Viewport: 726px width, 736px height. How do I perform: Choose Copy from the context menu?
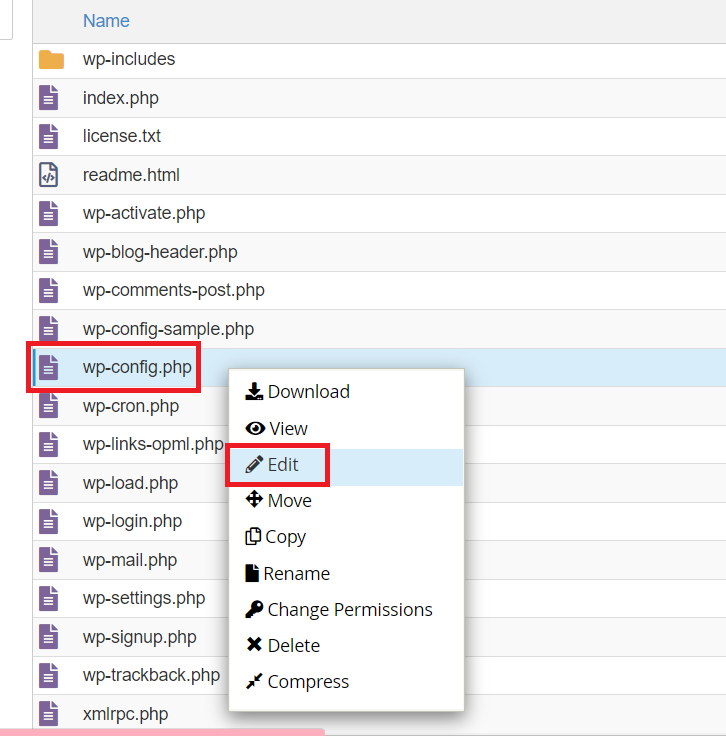pos(285,537)
